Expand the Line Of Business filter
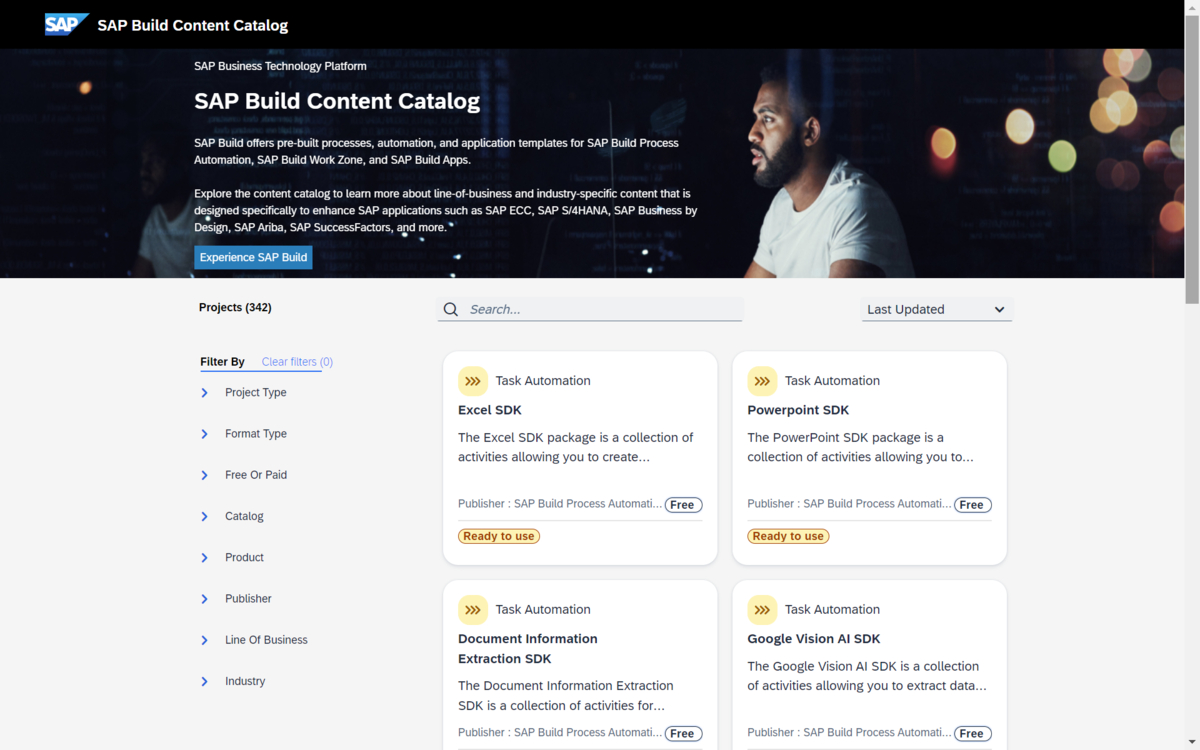The image size is (1200, 750). pos(205,640)
